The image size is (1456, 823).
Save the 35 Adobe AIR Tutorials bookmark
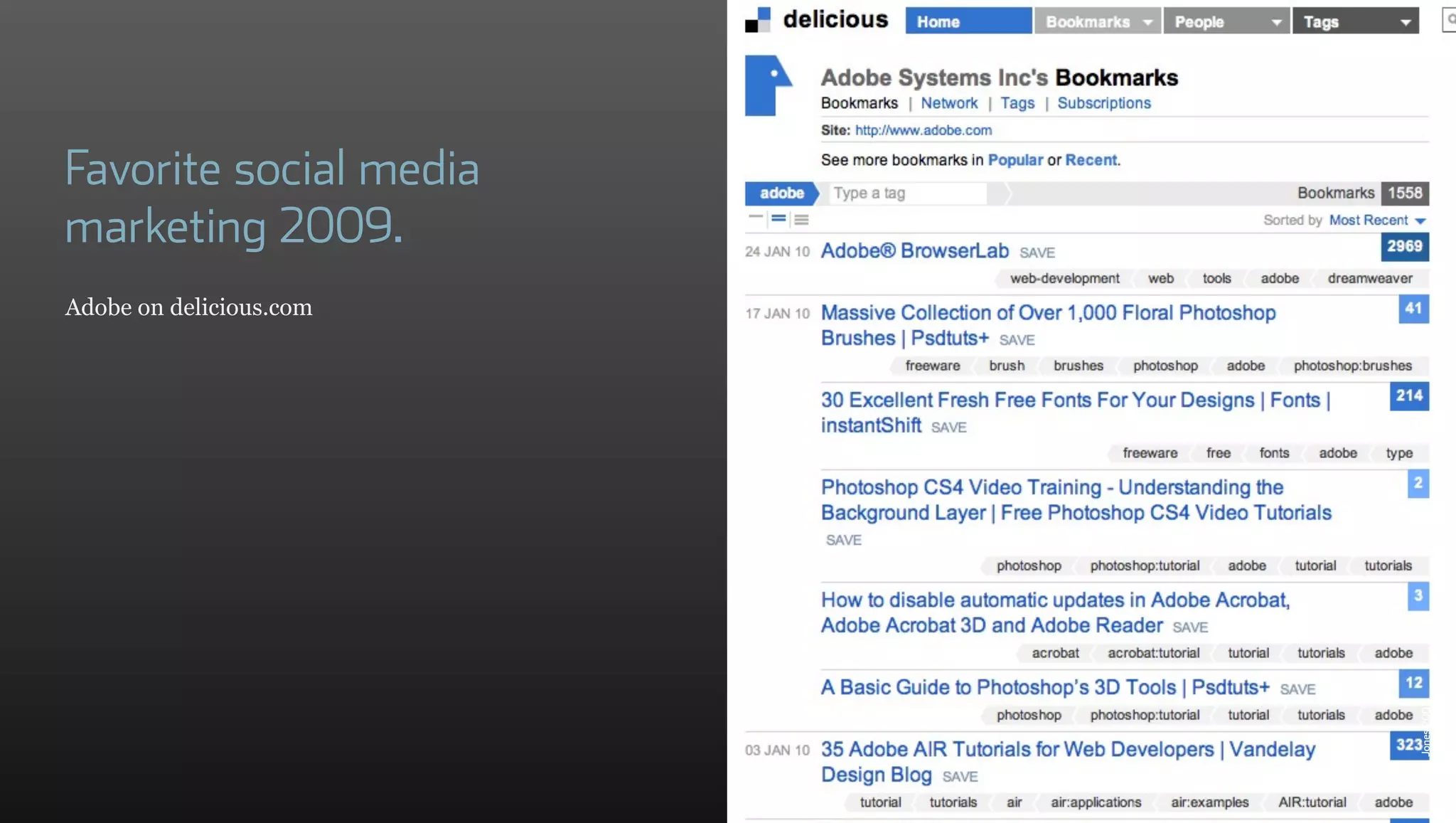point(960,777)
